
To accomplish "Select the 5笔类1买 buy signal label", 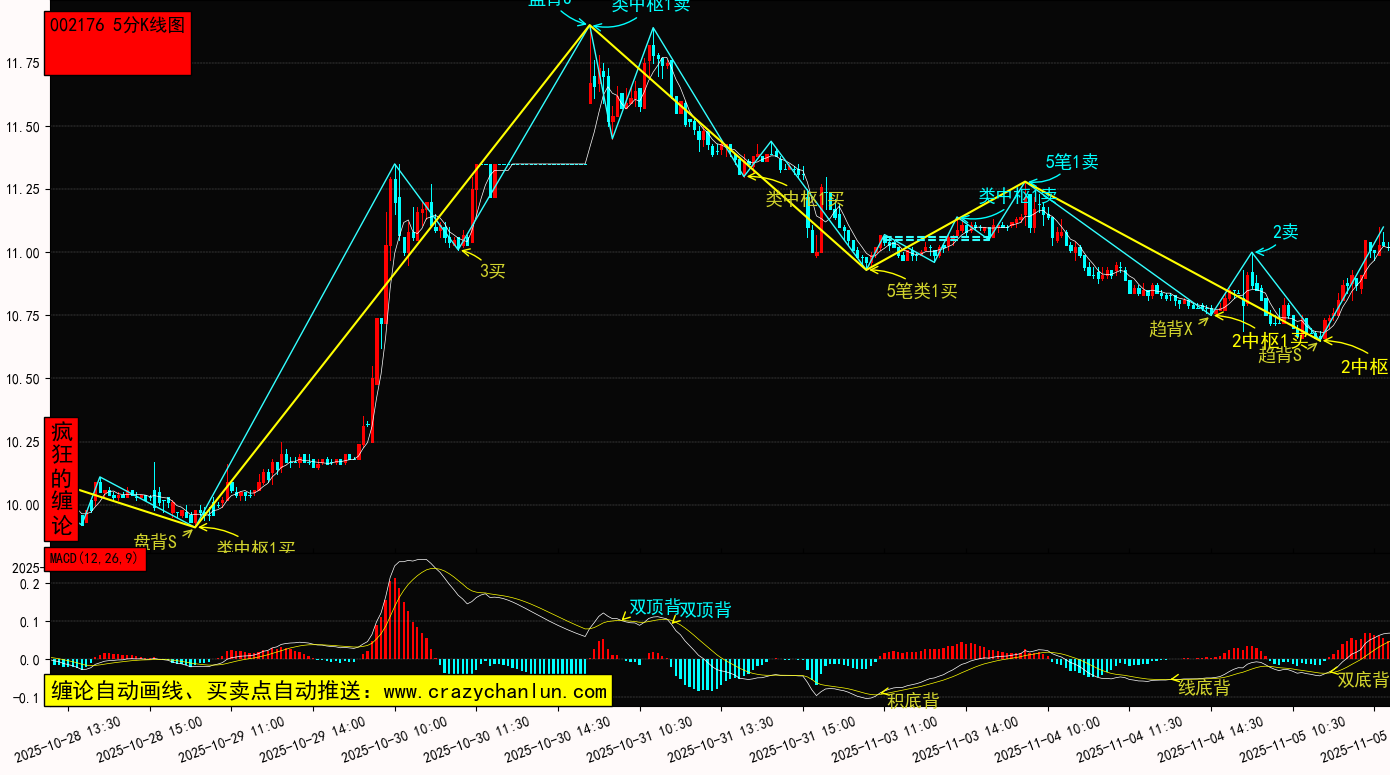I will [921, 291].
